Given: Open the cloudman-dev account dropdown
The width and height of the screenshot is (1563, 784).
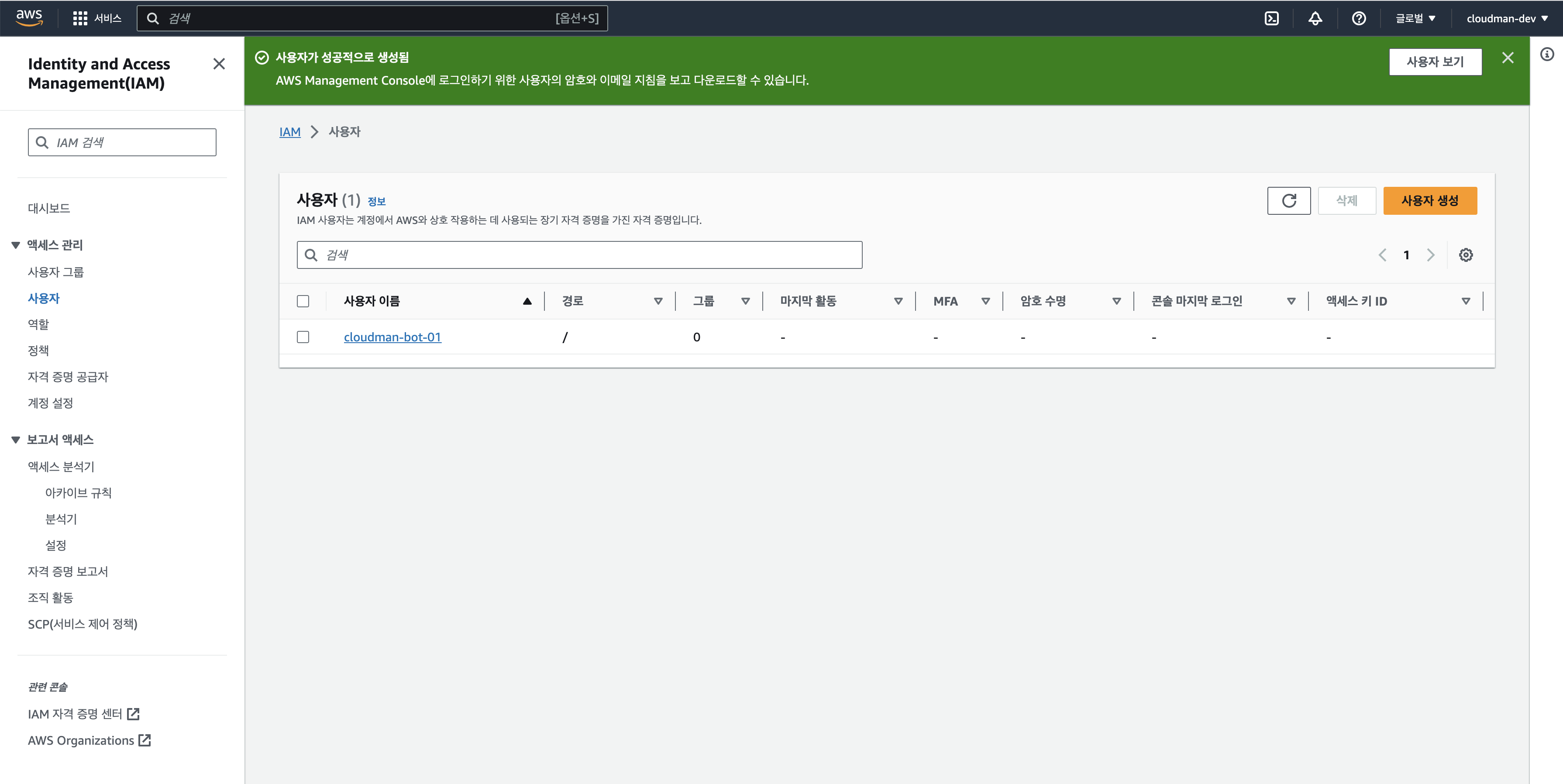Looking at the screenshot, I should 1507,18.
